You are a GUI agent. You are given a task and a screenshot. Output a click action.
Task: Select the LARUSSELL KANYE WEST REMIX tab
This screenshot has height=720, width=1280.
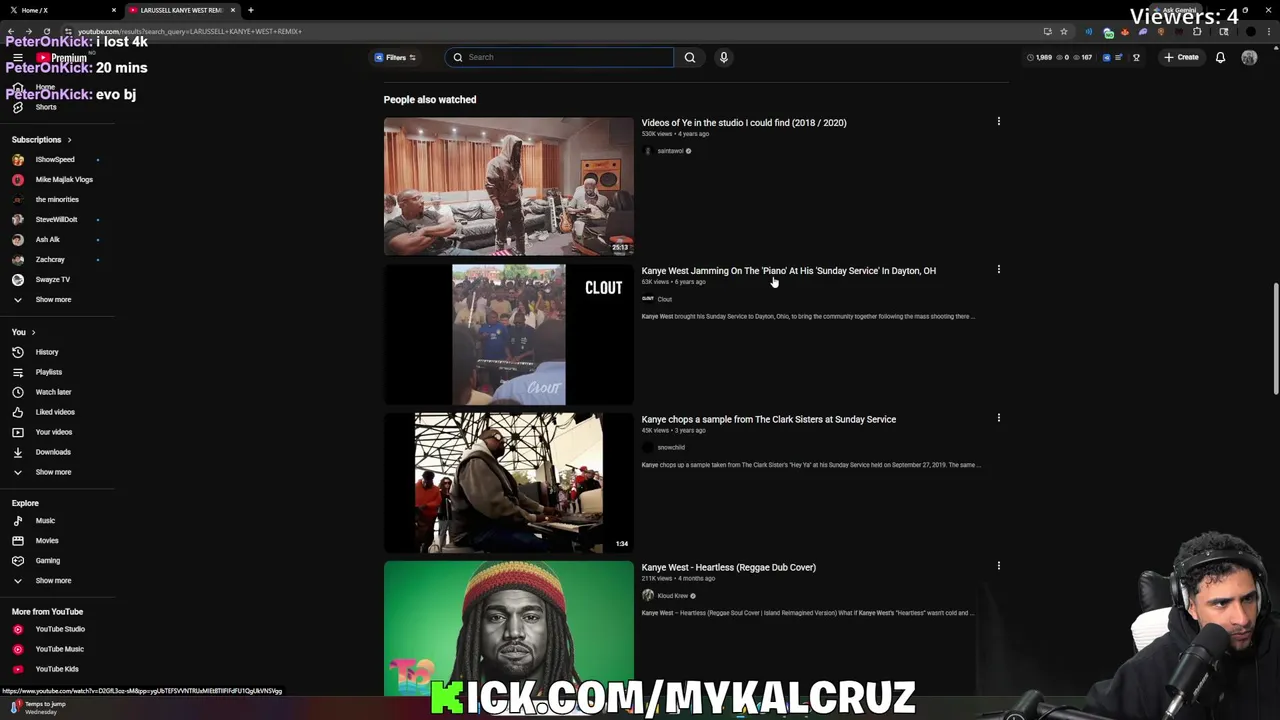[182, 10]
